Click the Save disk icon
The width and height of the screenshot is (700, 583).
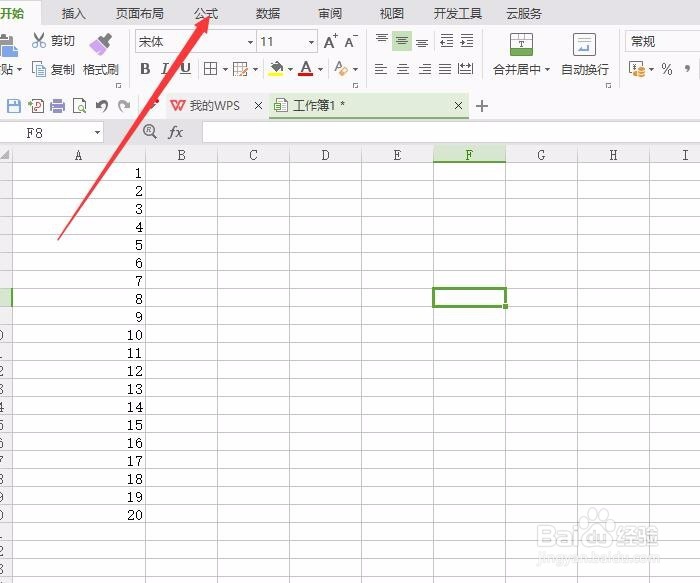[x=14, y=106]
